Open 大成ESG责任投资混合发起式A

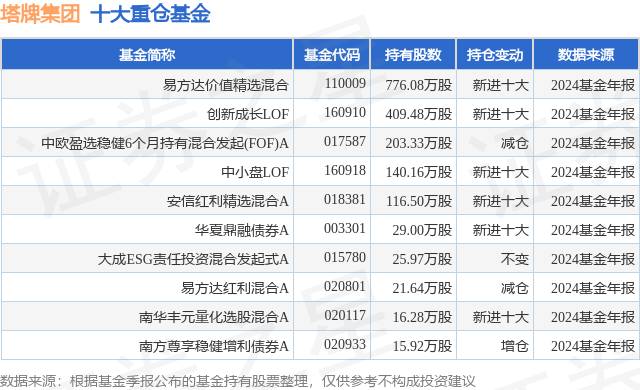pyautogui.click(x=193, y=259)
